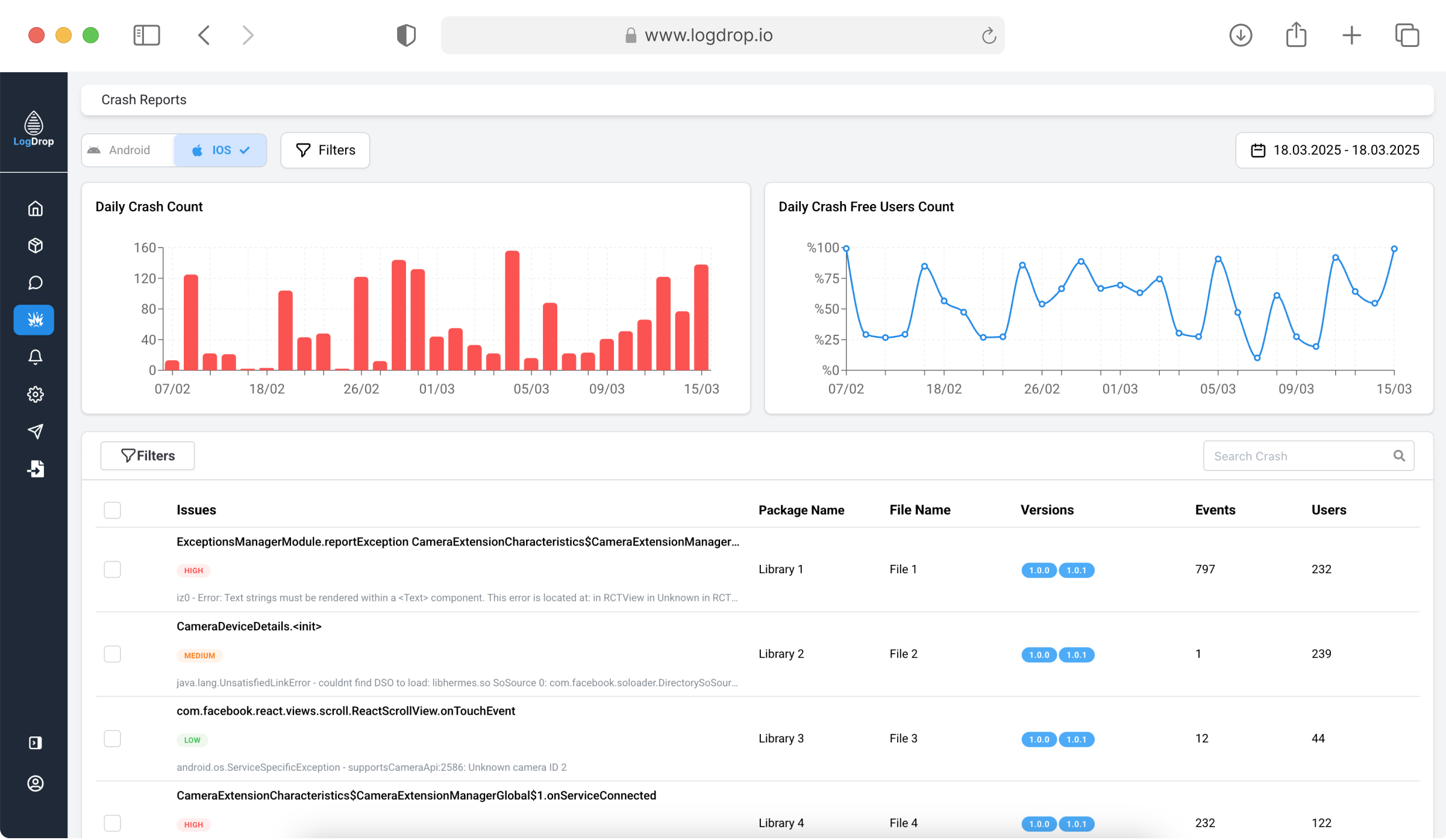Check the CameraDeviceDetails.<init> row checkbox
This screenshot has width=1446, height=840.
point(112,654)
